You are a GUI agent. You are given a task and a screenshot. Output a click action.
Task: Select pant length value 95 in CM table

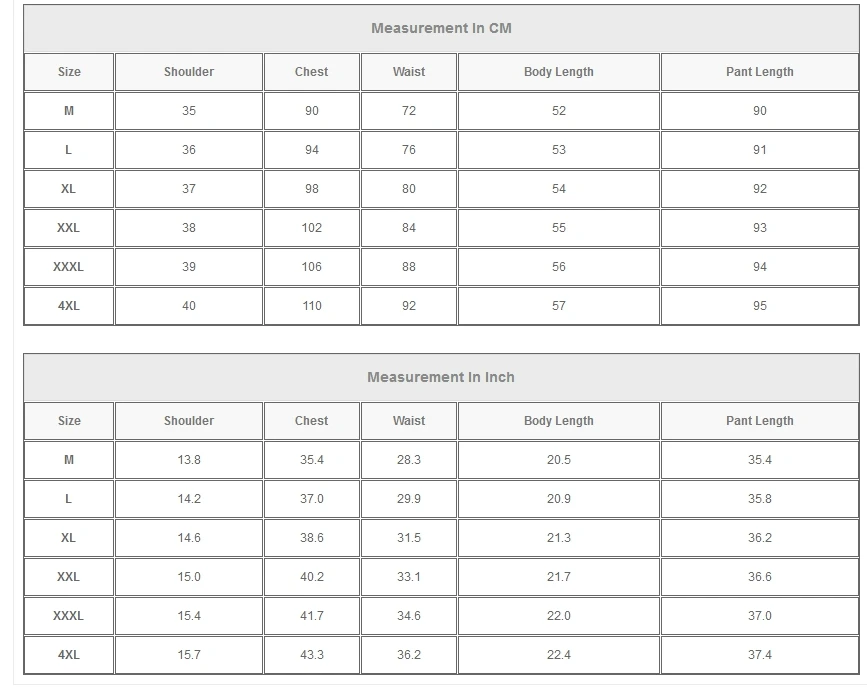pos(759,306)
